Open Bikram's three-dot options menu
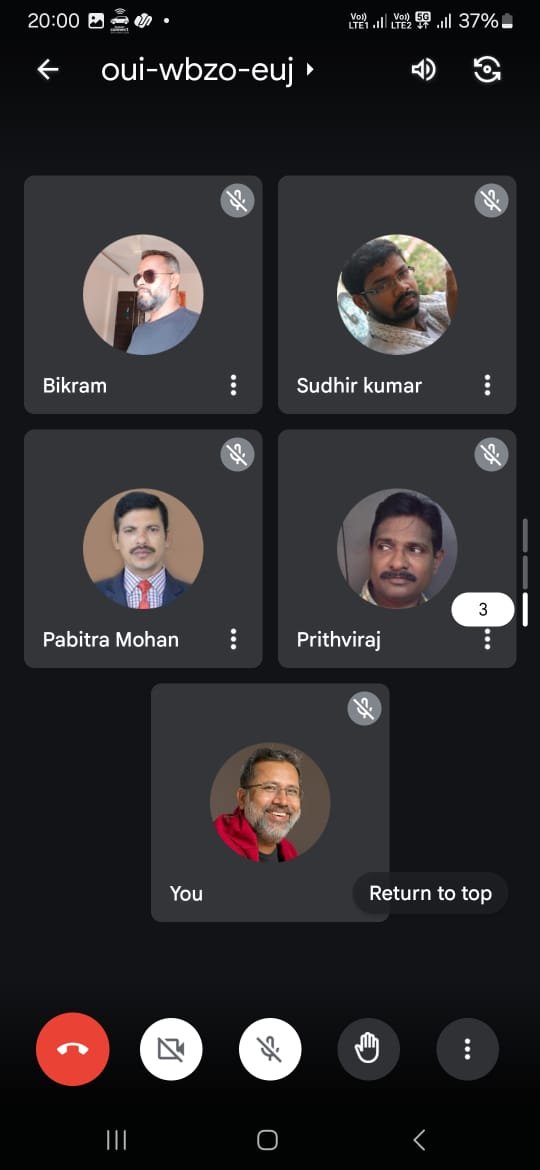 [x=233, y=385]
